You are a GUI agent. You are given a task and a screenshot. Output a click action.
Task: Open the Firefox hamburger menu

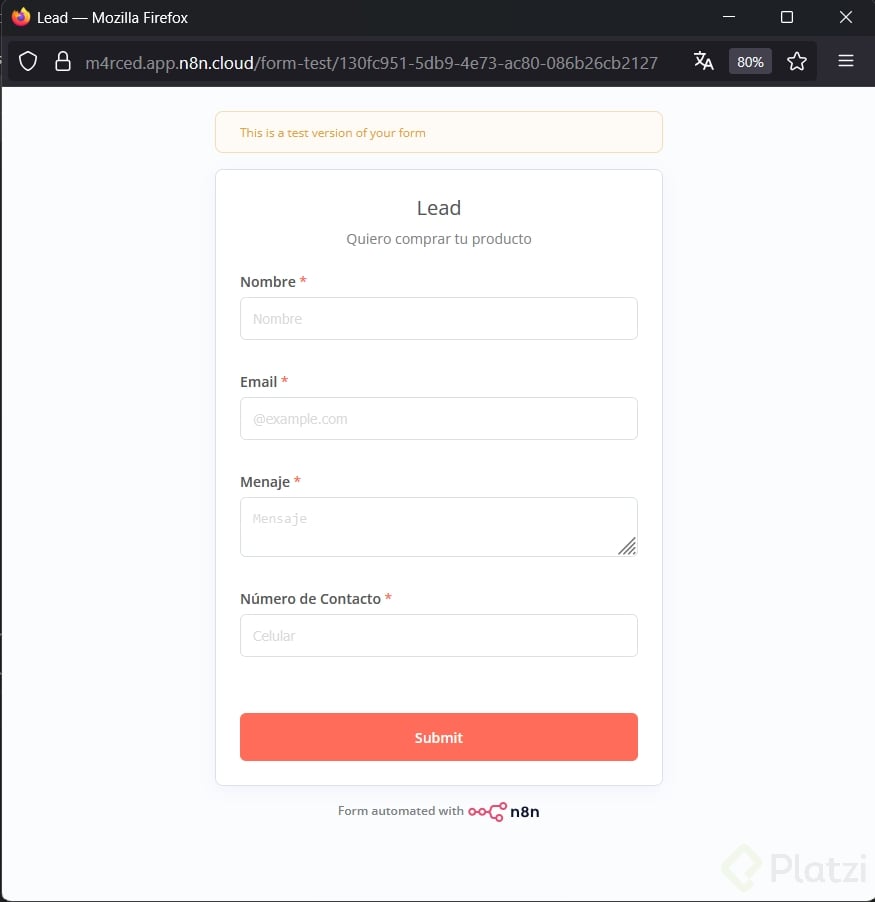pyautogui.click(x=846, y=62)
